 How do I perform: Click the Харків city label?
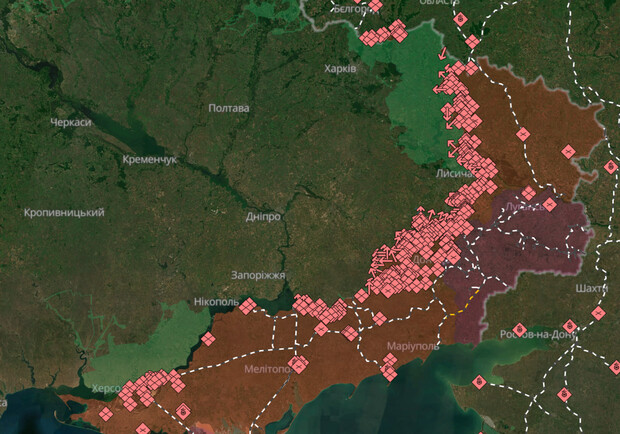(339, 69)
